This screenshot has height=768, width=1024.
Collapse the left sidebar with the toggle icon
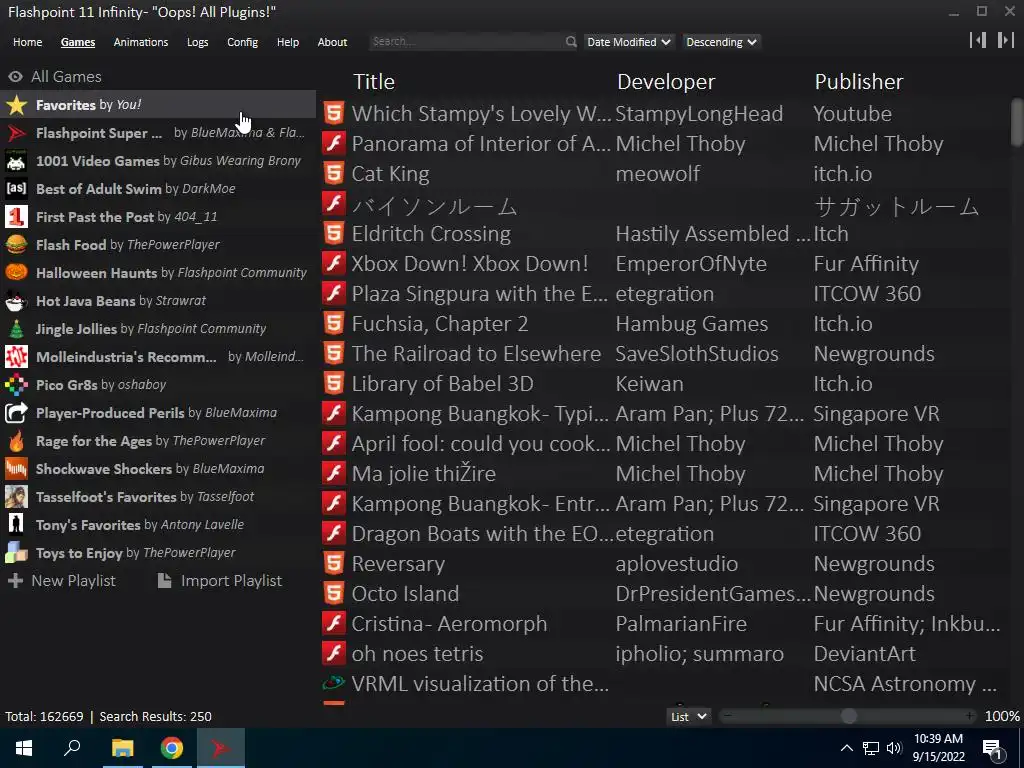(x=978, y=40)
